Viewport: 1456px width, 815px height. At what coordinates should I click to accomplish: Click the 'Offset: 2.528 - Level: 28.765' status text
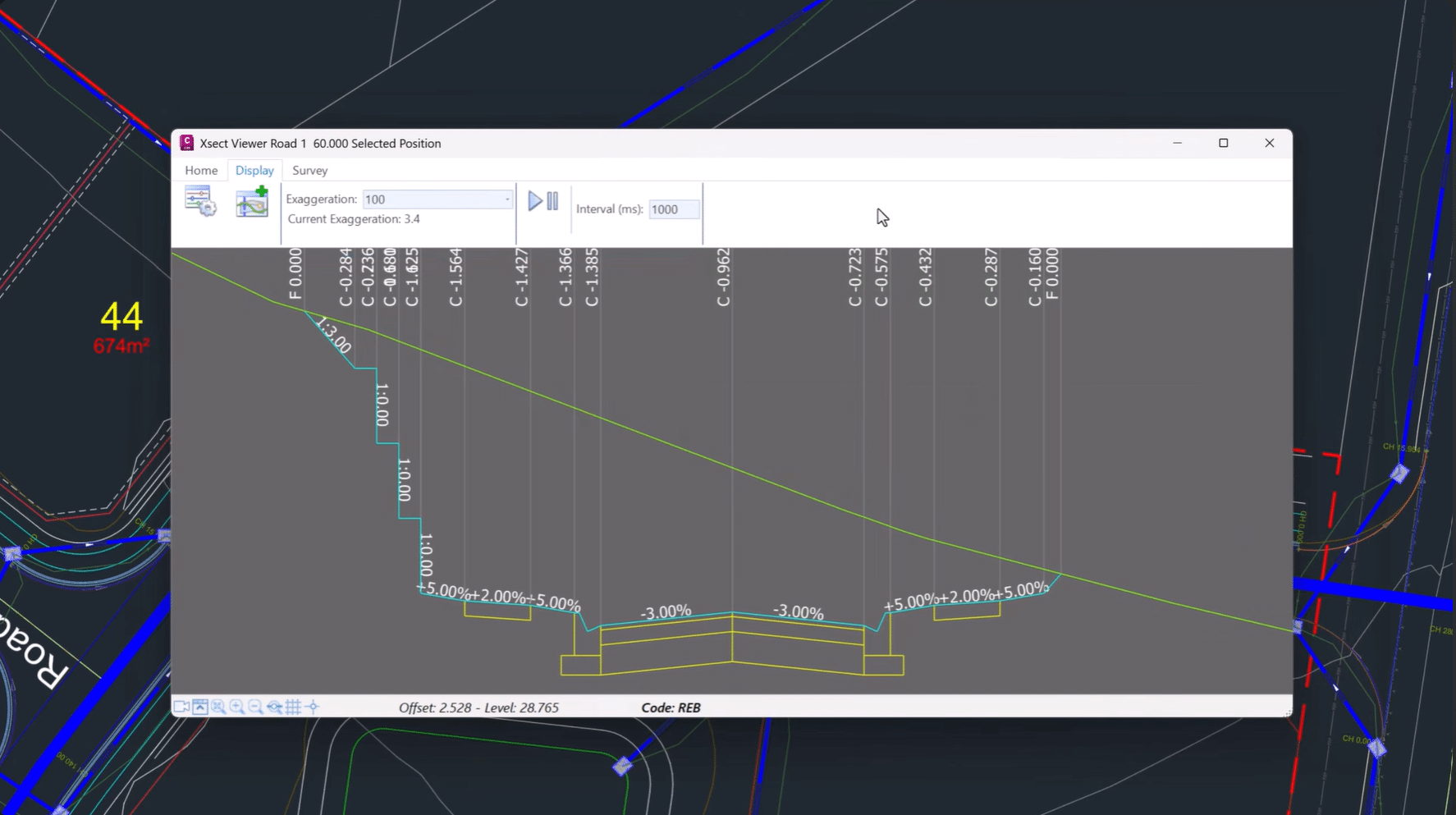(478, 707)
